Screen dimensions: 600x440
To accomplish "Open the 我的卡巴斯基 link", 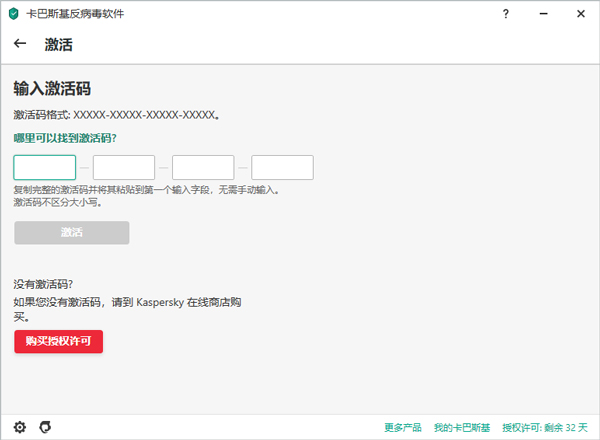I will click(462, 427).
